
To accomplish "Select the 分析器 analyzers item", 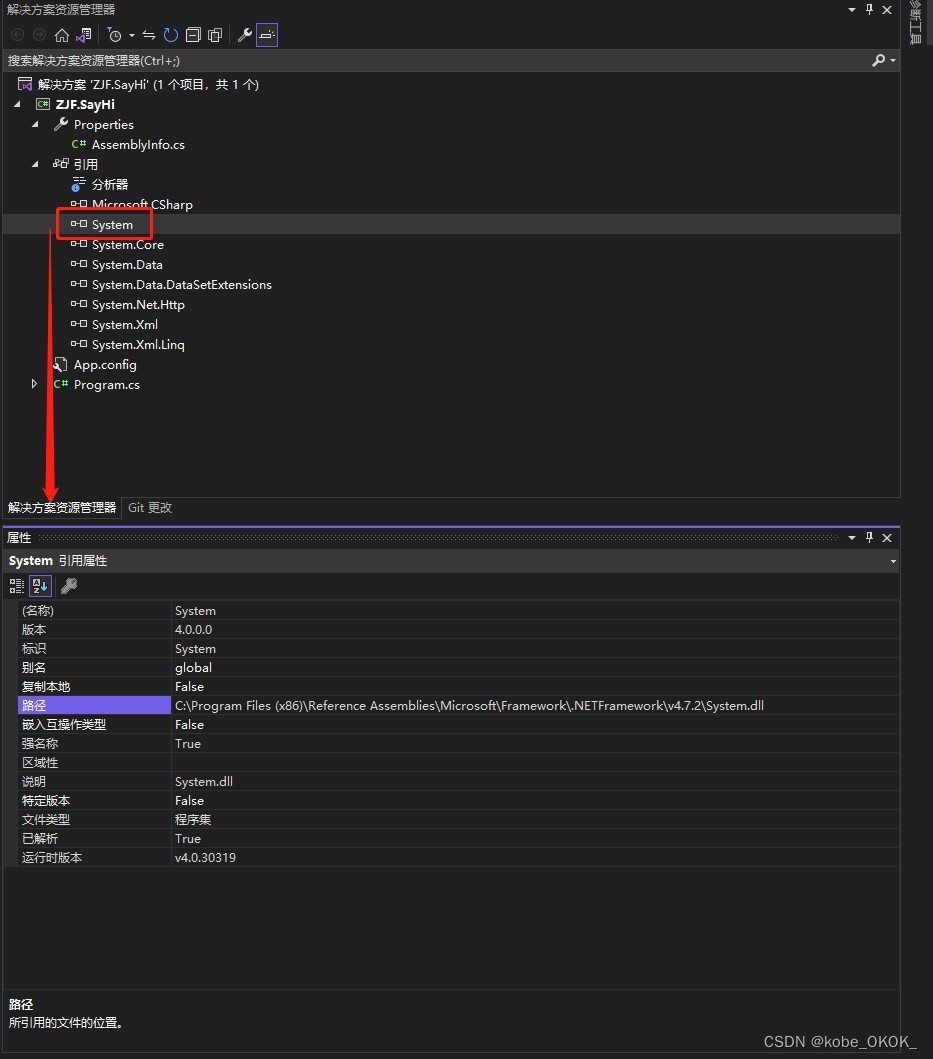I will click(109, 184).
